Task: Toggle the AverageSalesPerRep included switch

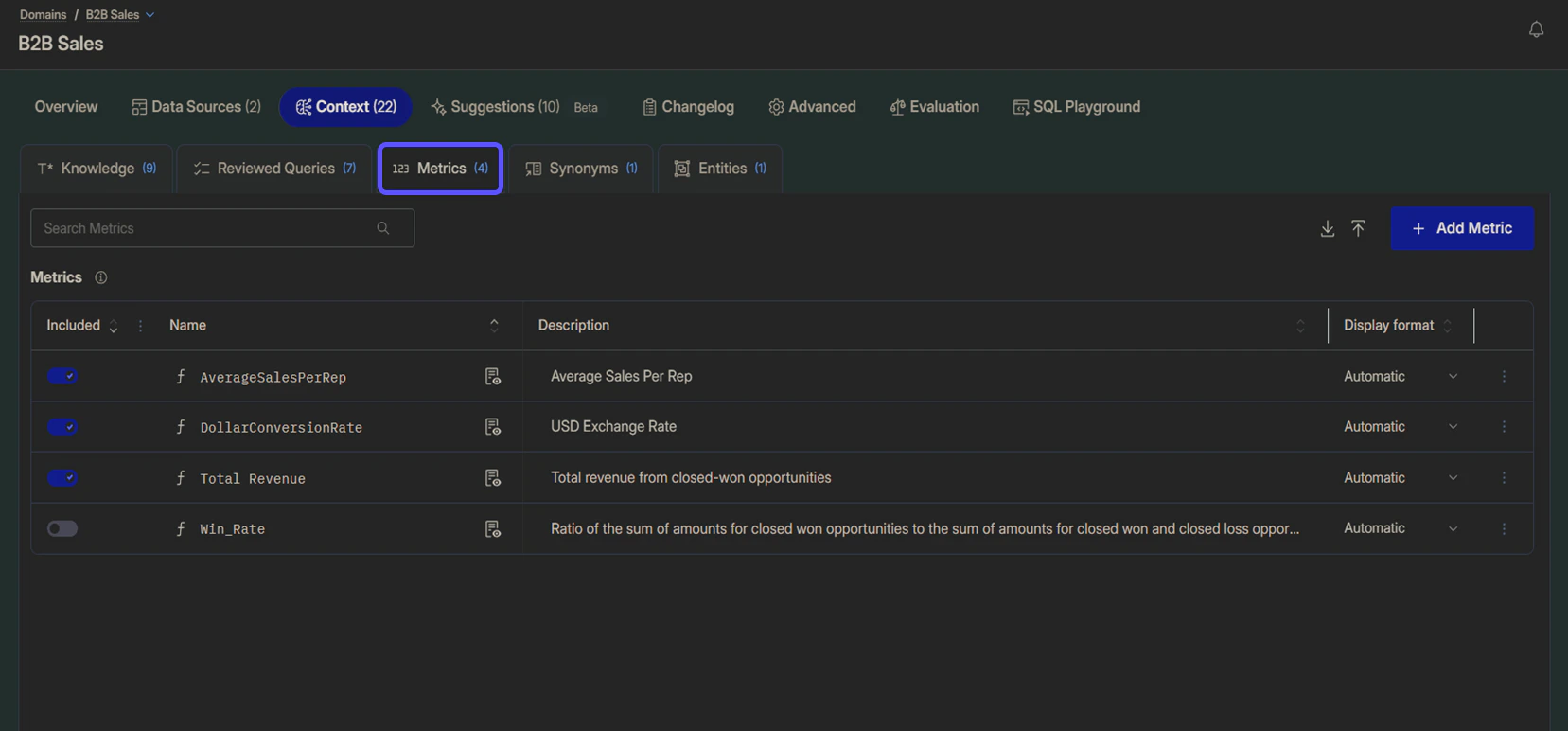Action: pyautogui.click(x=62, y=377)
